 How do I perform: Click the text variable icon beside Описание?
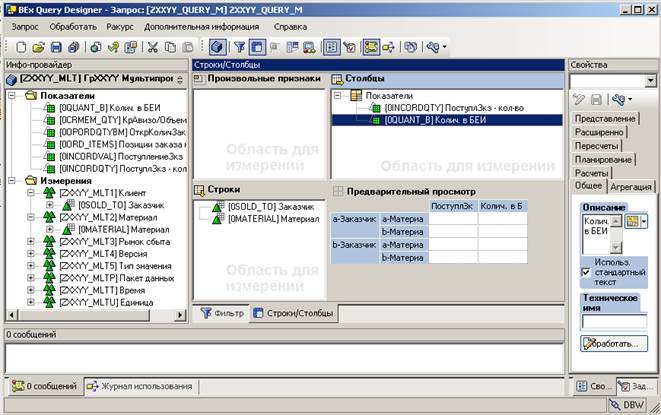(x=633, y=221)
